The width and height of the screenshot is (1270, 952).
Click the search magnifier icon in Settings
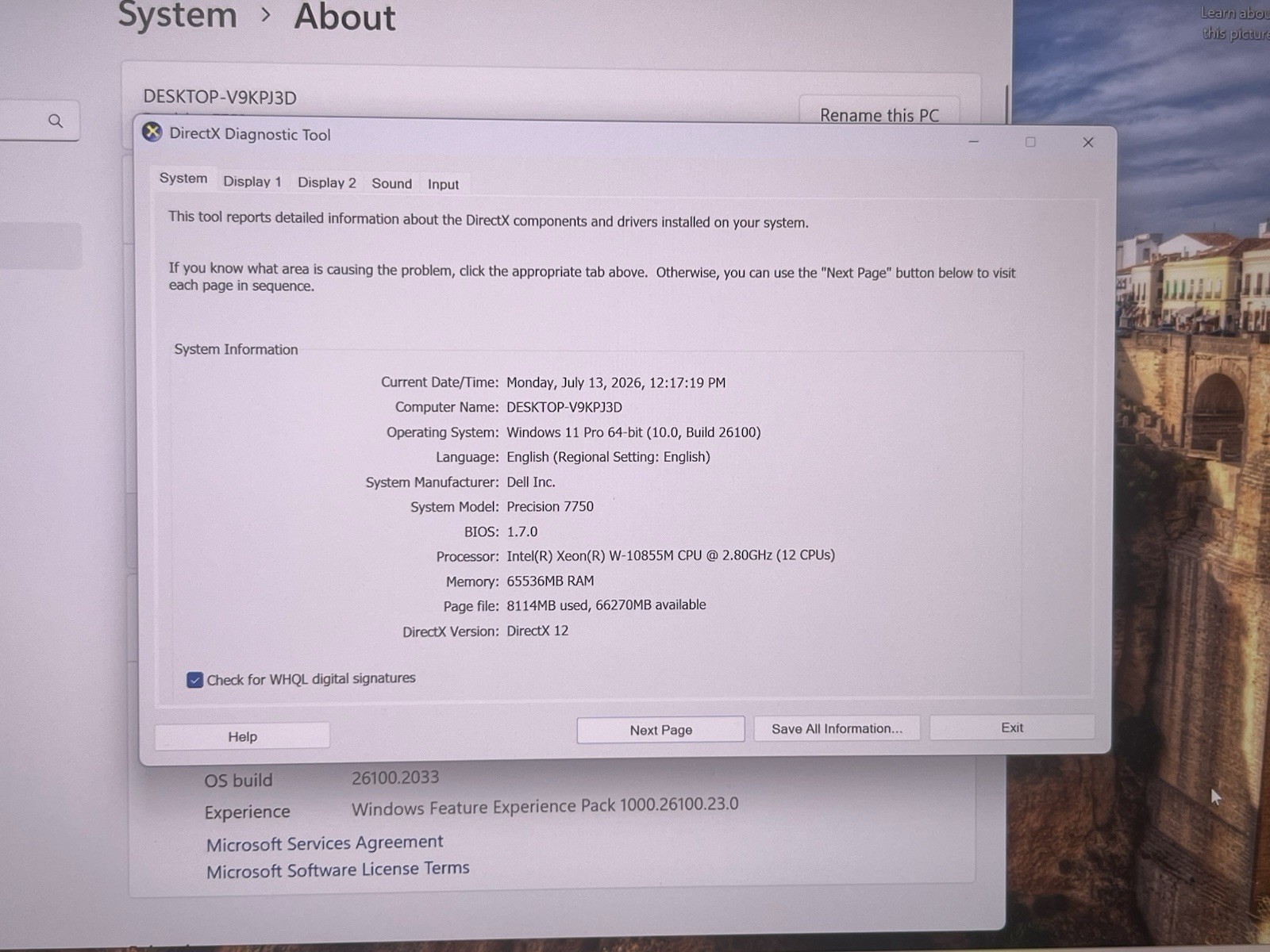coord(56,121)
